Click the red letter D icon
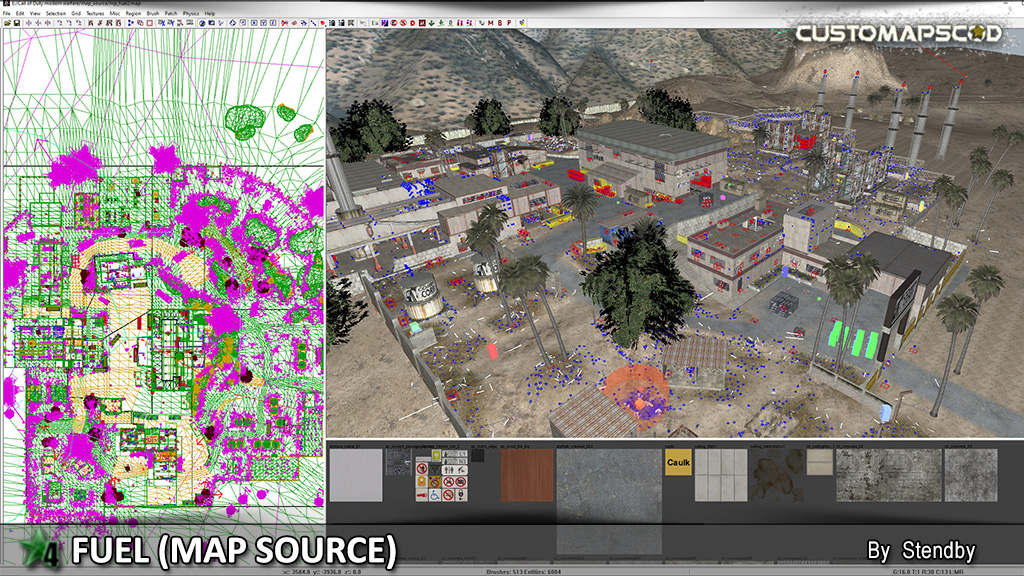 coord(413,24)
